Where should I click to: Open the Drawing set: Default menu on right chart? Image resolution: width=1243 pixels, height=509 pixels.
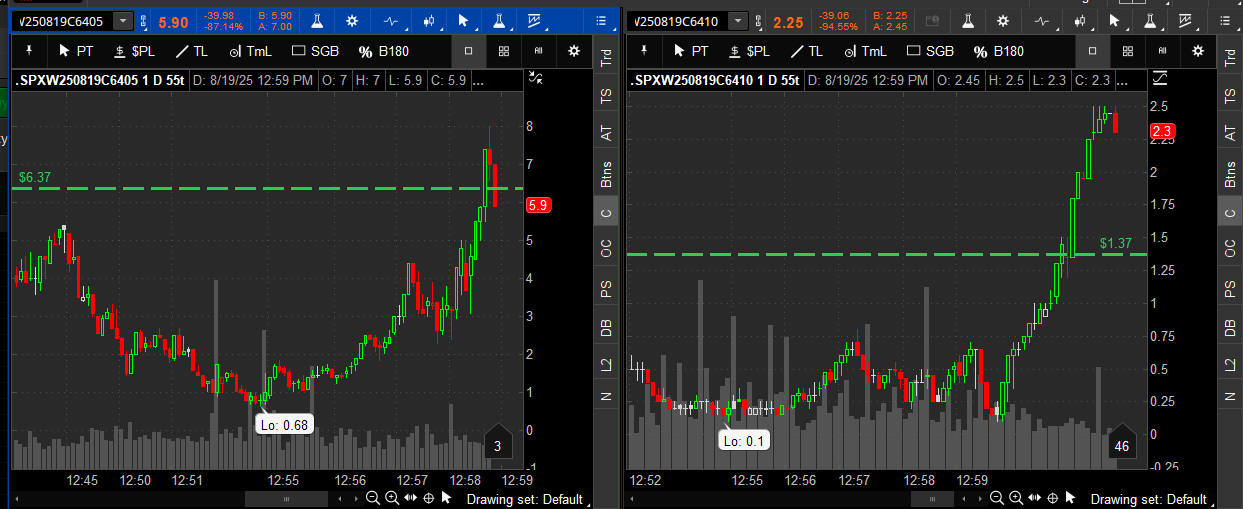(x=1148, y=499)
